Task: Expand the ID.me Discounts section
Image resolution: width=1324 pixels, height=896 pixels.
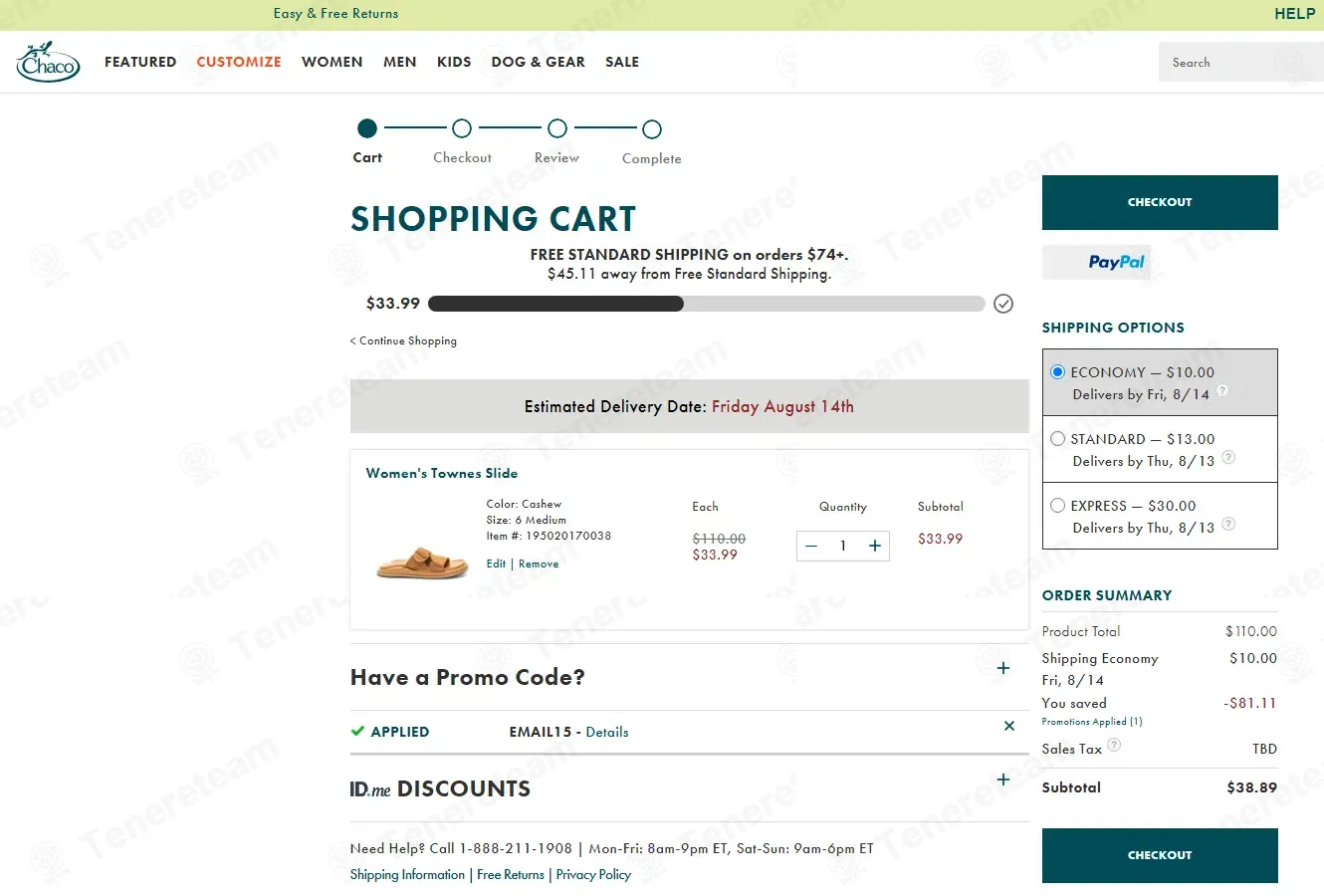Action: (1003, 780)
